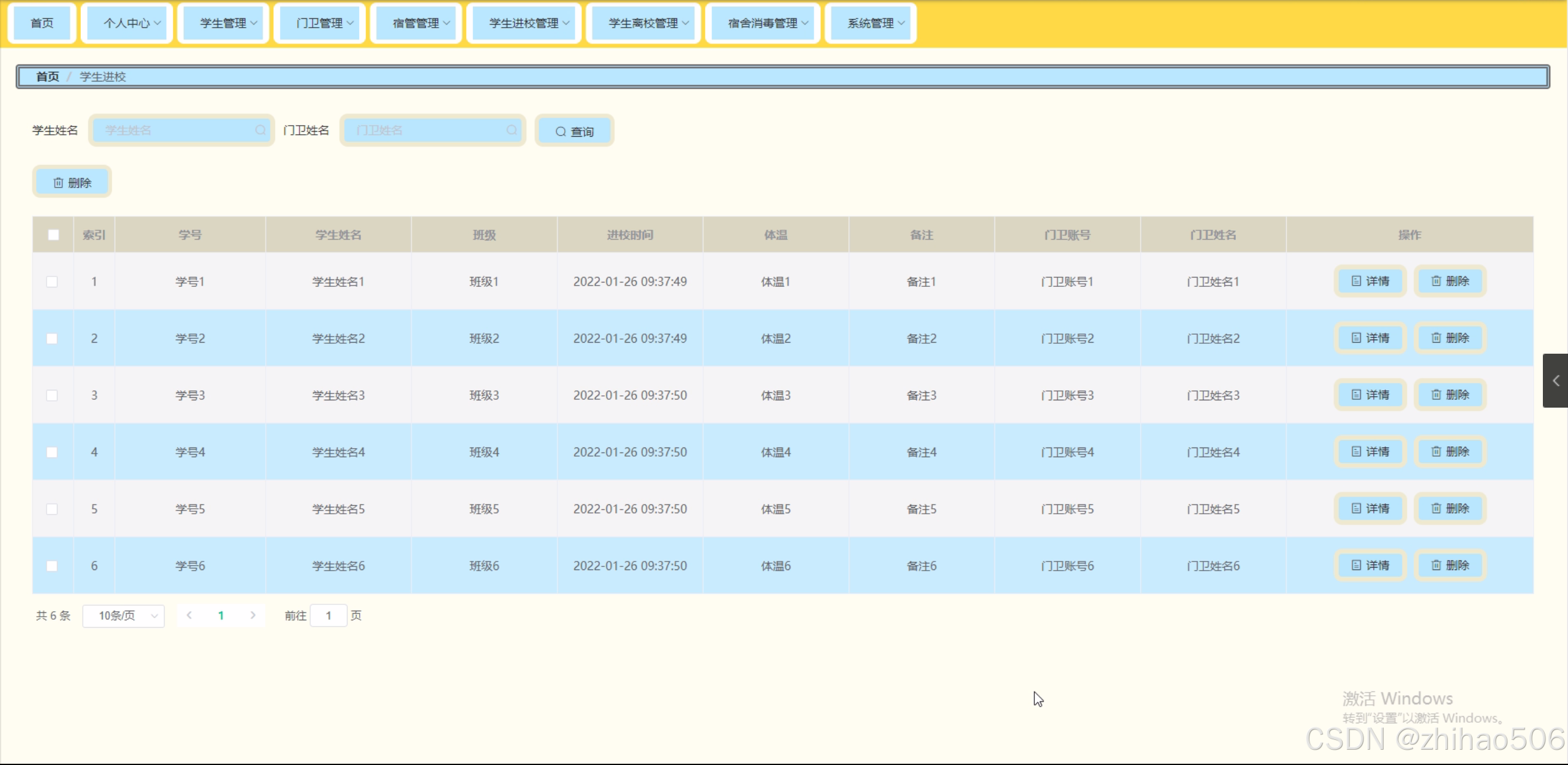Go to previous page arrow in pagination
The width and height of the screenshot is (1568, 765).
tap(189, 615)
